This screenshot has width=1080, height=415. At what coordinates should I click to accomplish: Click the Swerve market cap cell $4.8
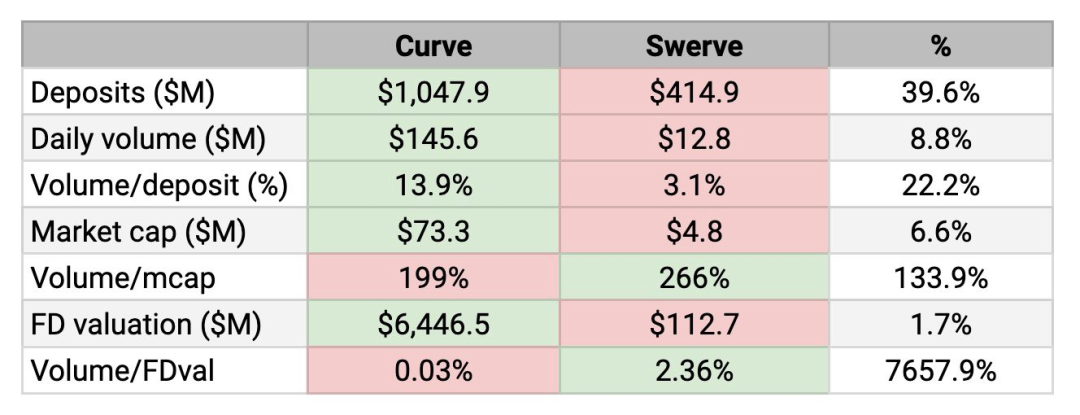694,231
